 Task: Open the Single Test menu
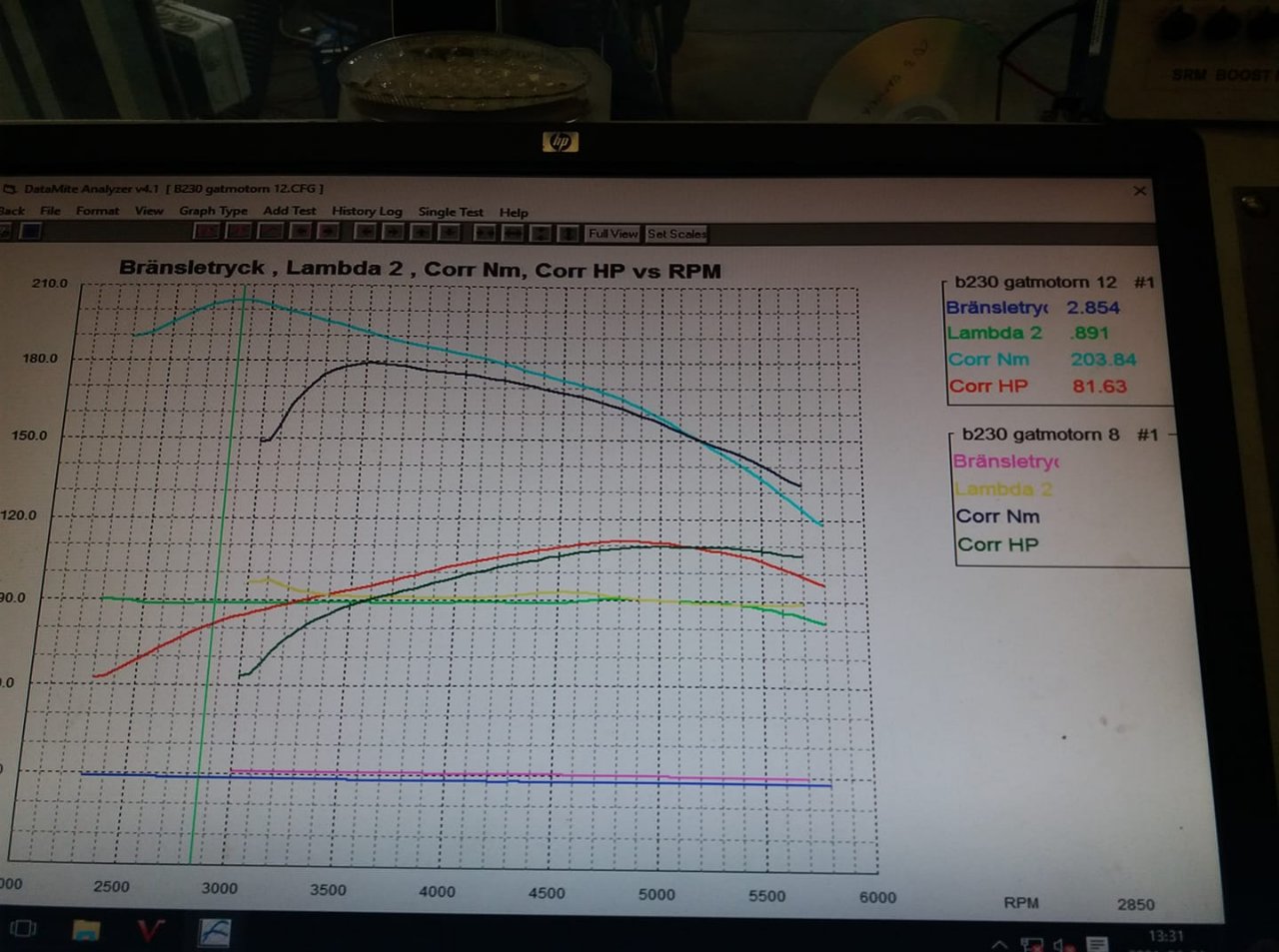[x=451, y=212]
